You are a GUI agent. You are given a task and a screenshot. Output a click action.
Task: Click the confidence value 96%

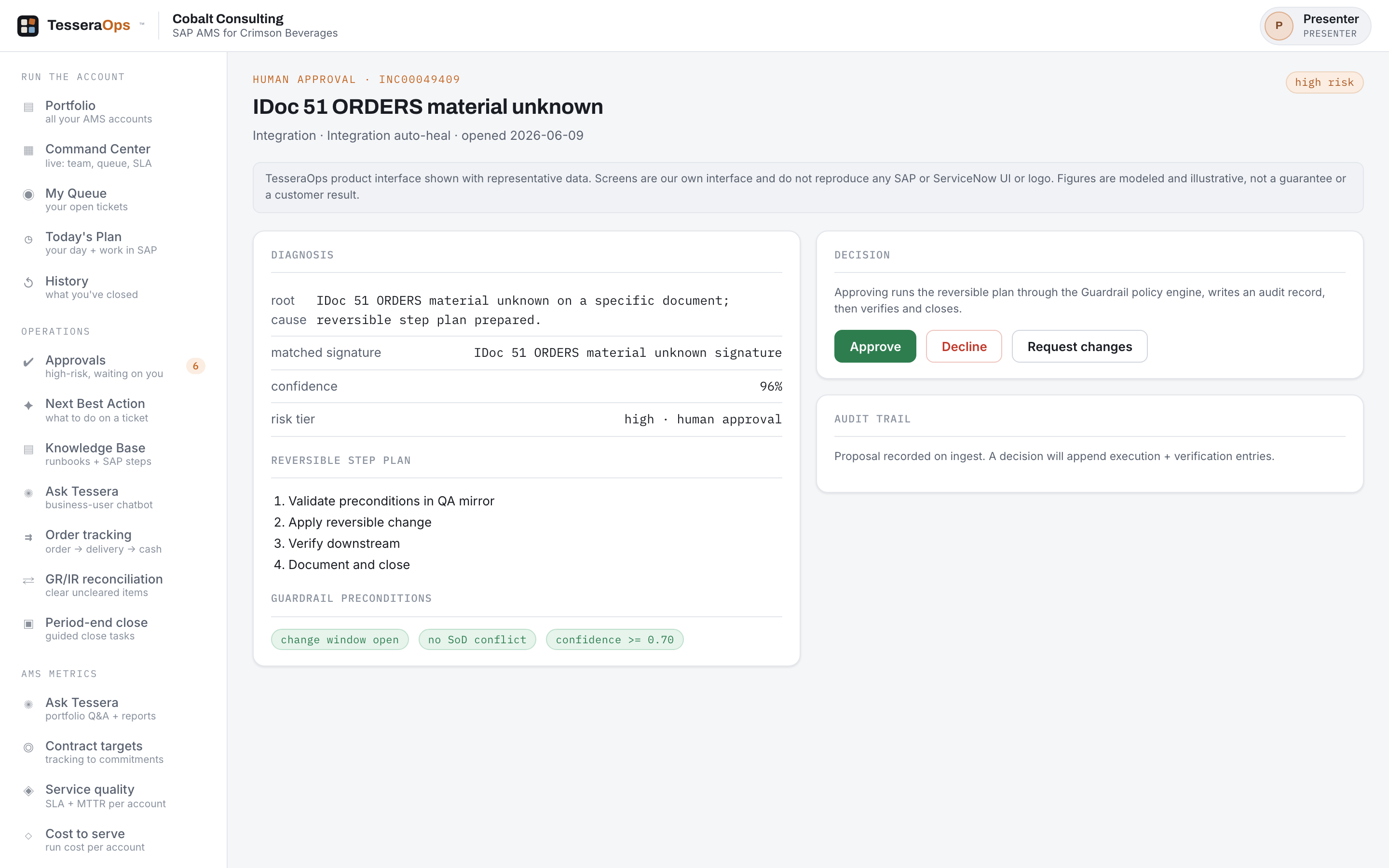coord(771,386)
